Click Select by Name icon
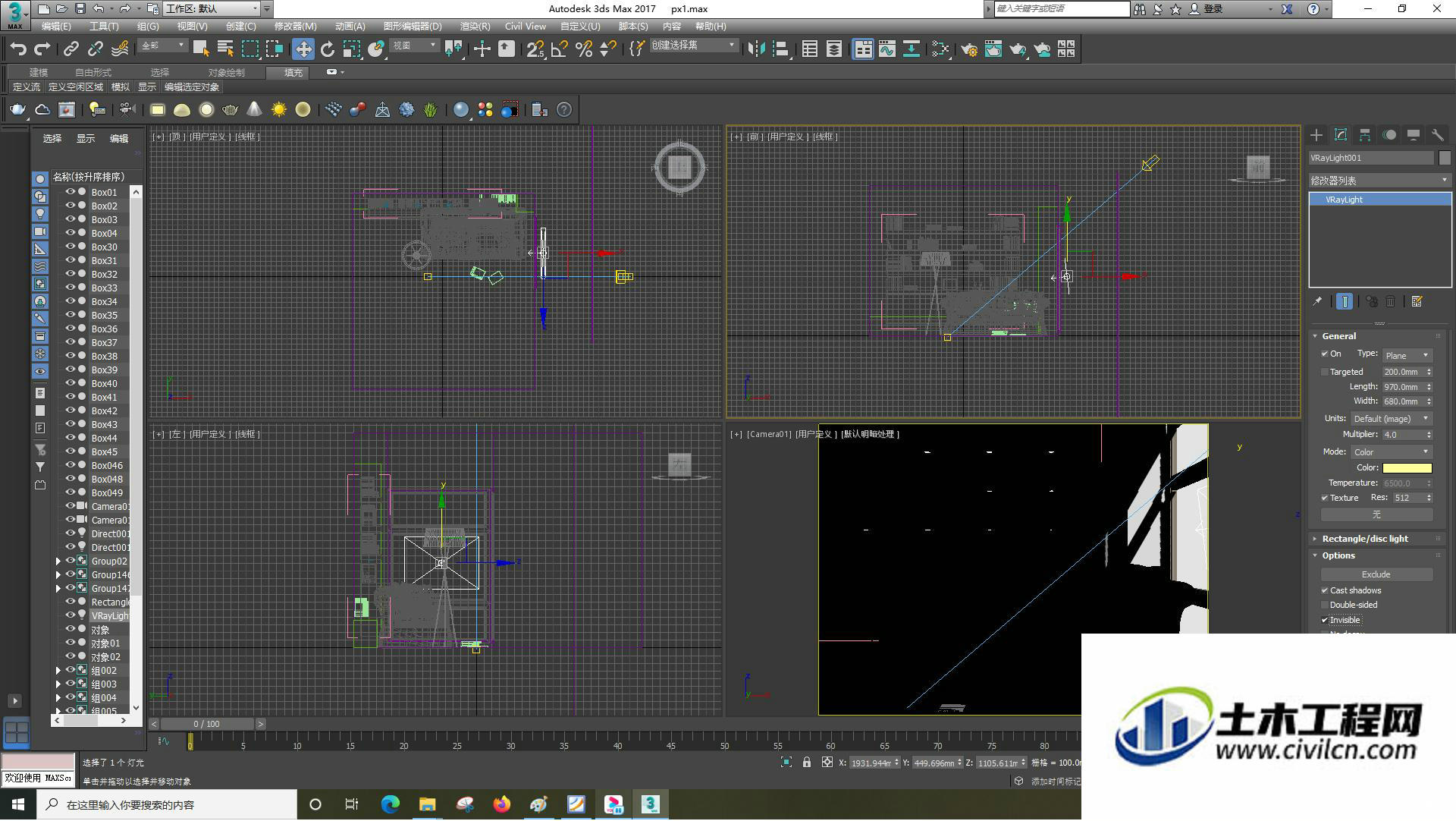Image resolution: width=1456 pixels, height=821 pixels. pyautogui.click(x=225, y=49)
